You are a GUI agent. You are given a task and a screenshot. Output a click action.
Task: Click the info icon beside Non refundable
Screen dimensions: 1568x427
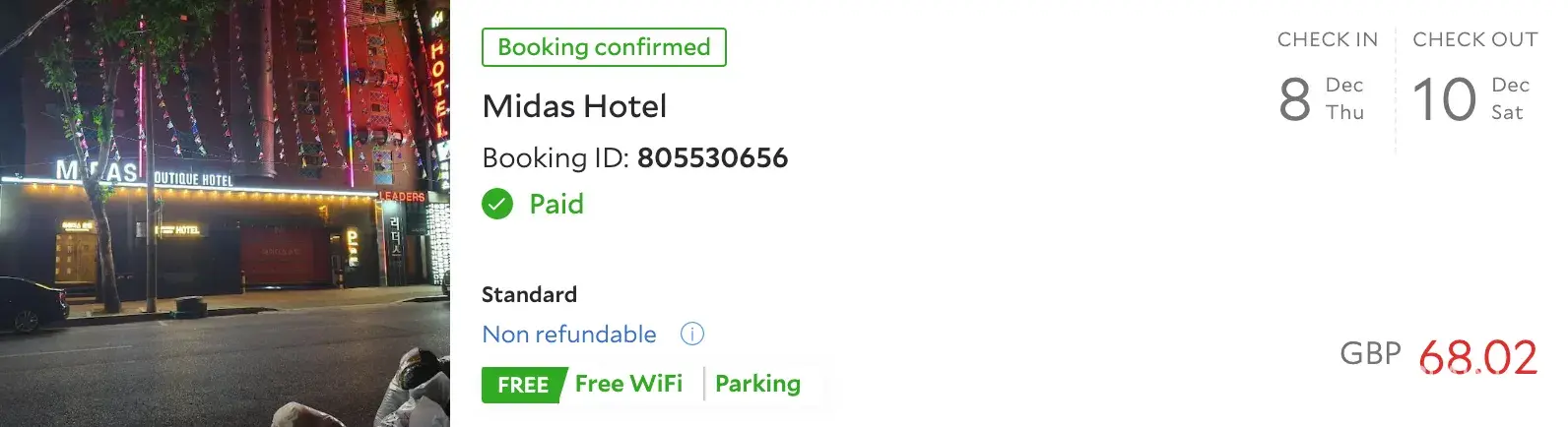click(692, 335)
